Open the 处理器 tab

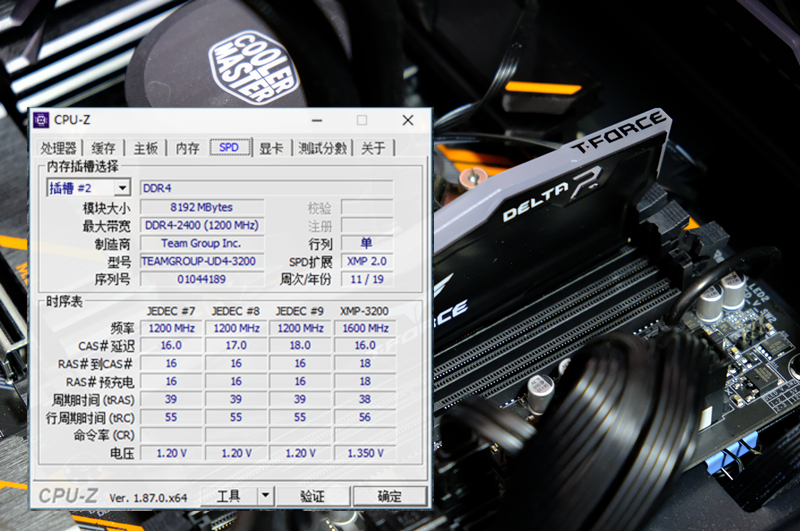click(59, 148)
